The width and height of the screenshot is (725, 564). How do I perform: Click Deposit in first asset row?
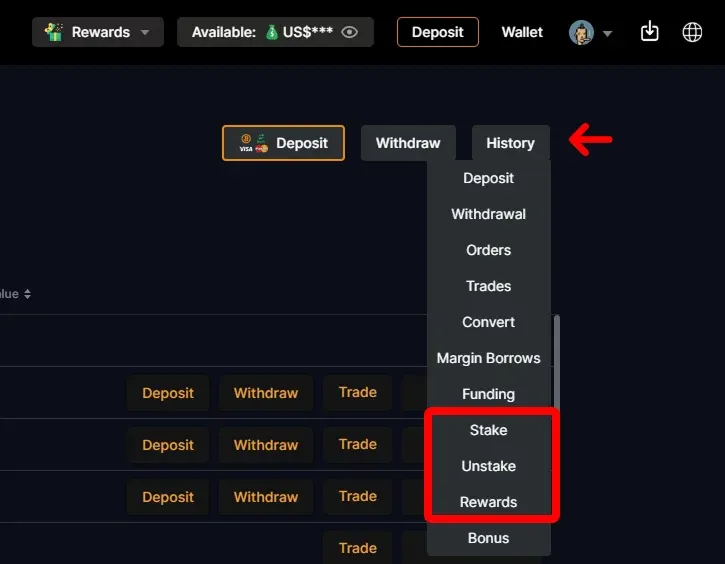168,393
